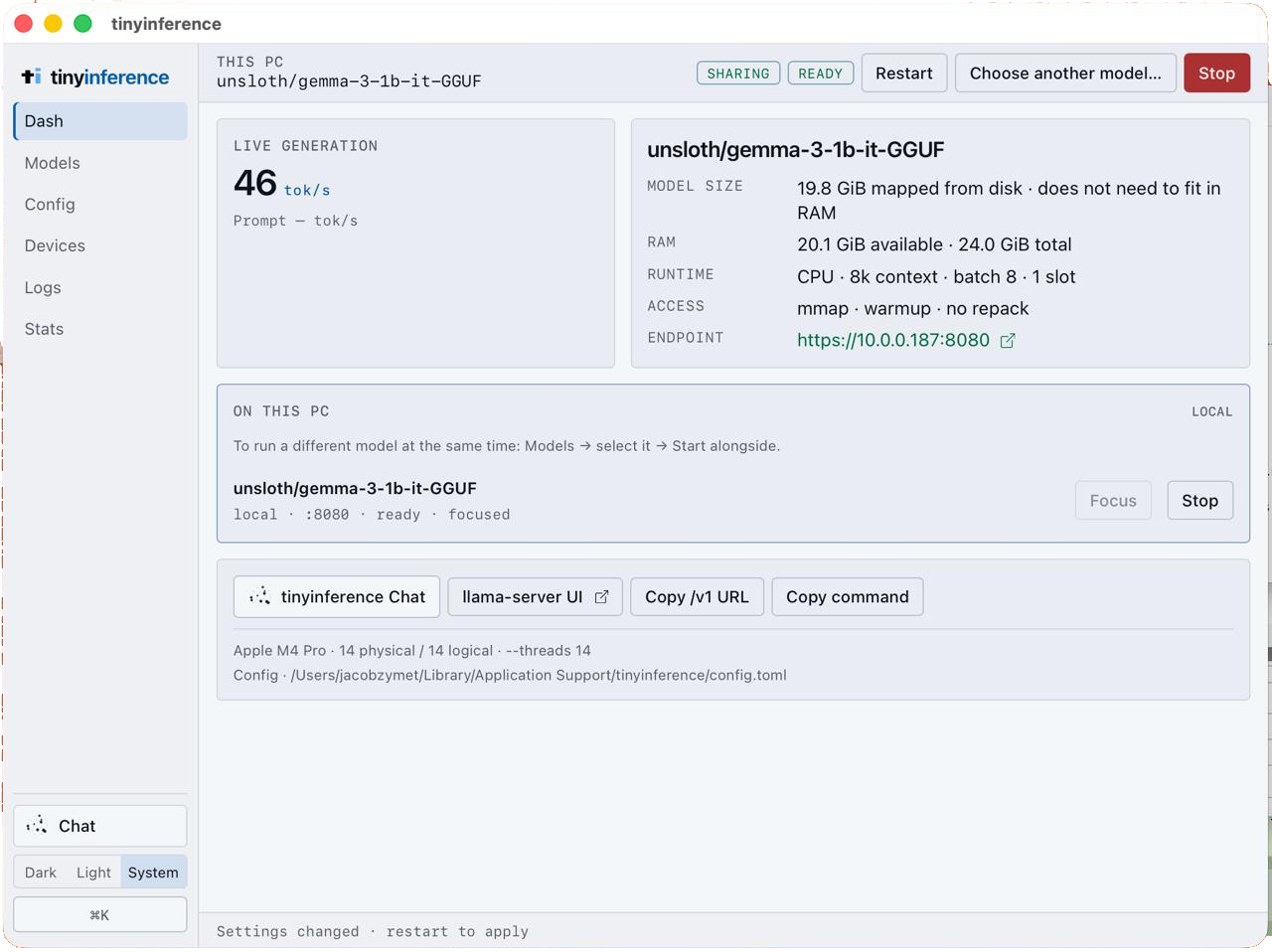The height and width of the screenshot is (952, 1272).
Task: Click the '20.1 GiB available · 24.0 GiB total' value
Action: [x=934, y=244]
